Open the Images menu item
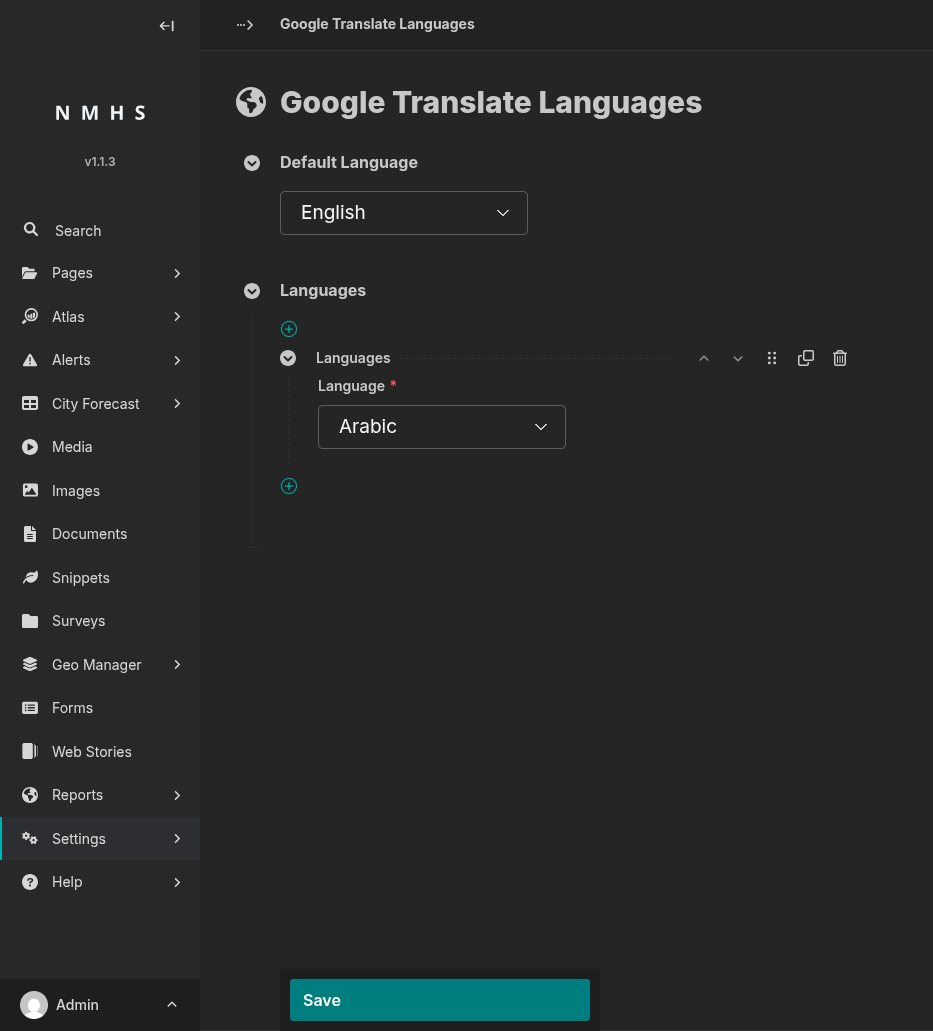 (x=100, y=491)
